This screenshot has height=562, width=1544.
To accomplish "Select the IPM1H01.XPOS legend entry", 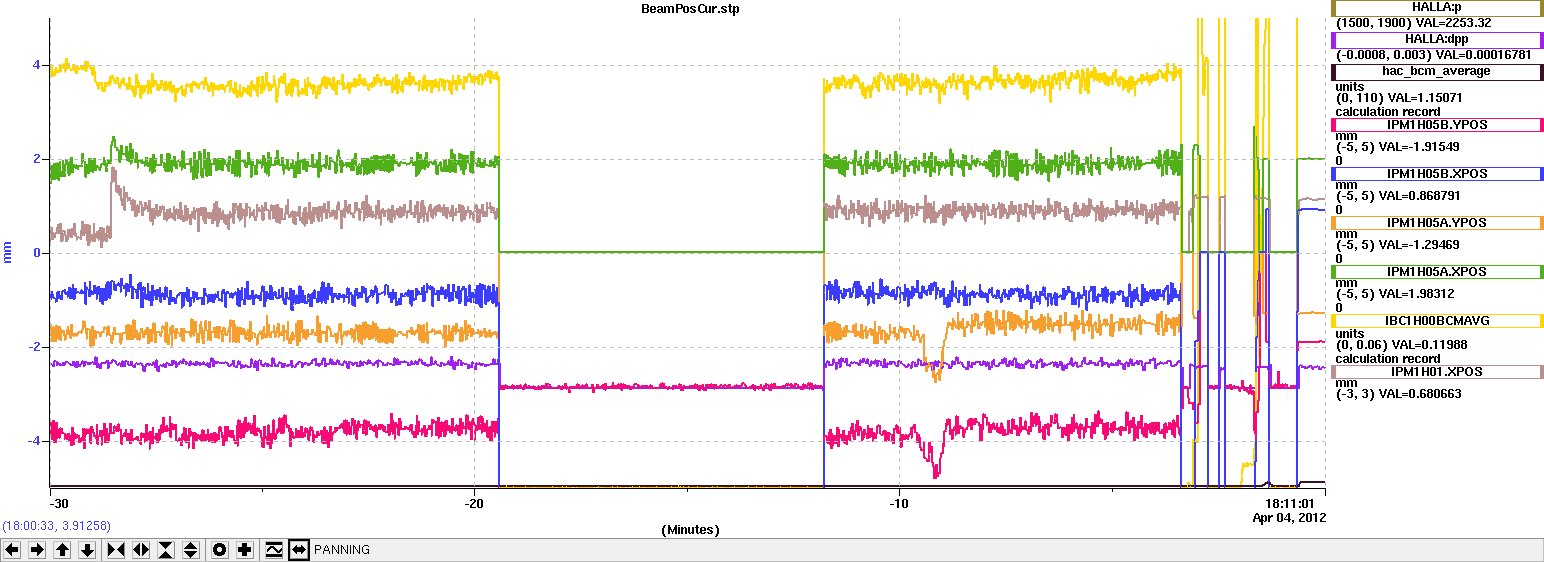I will (x=1436, y=372).
